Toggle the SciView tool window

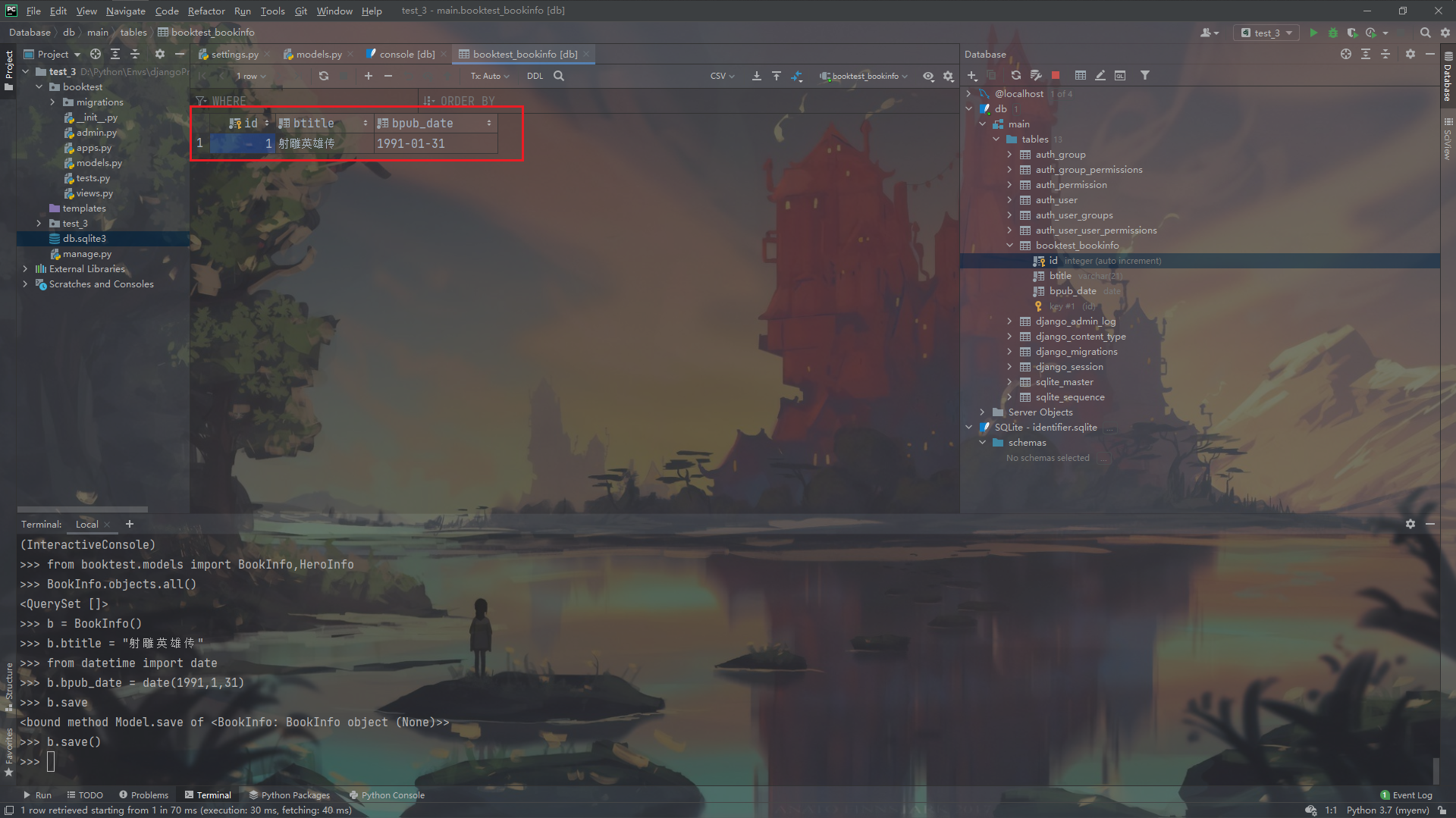pyautogui.click(x=1448, y=138)
